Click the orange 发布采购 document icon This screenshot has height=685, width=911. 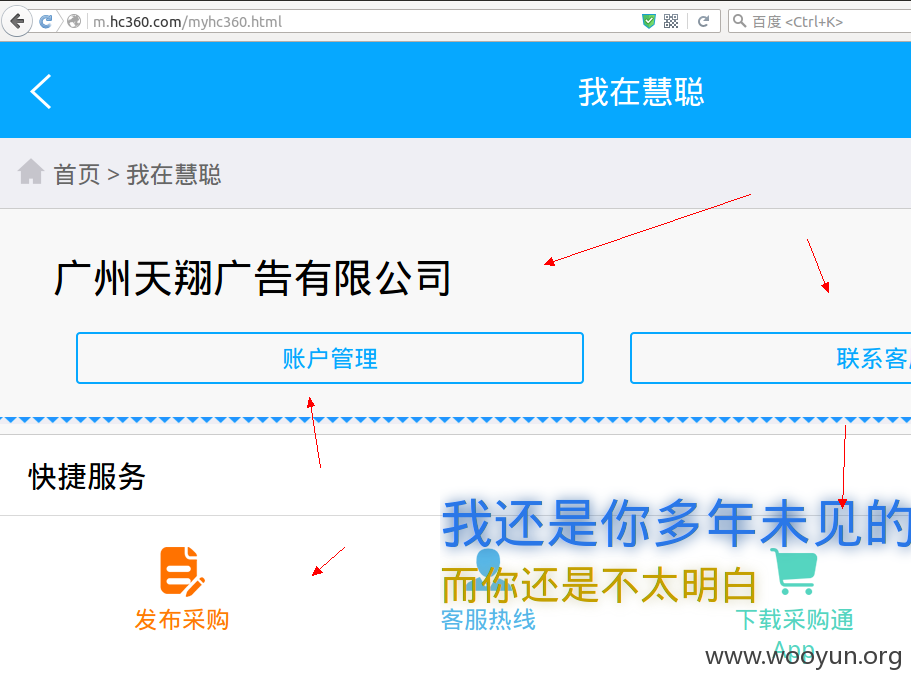coord(182,571)
